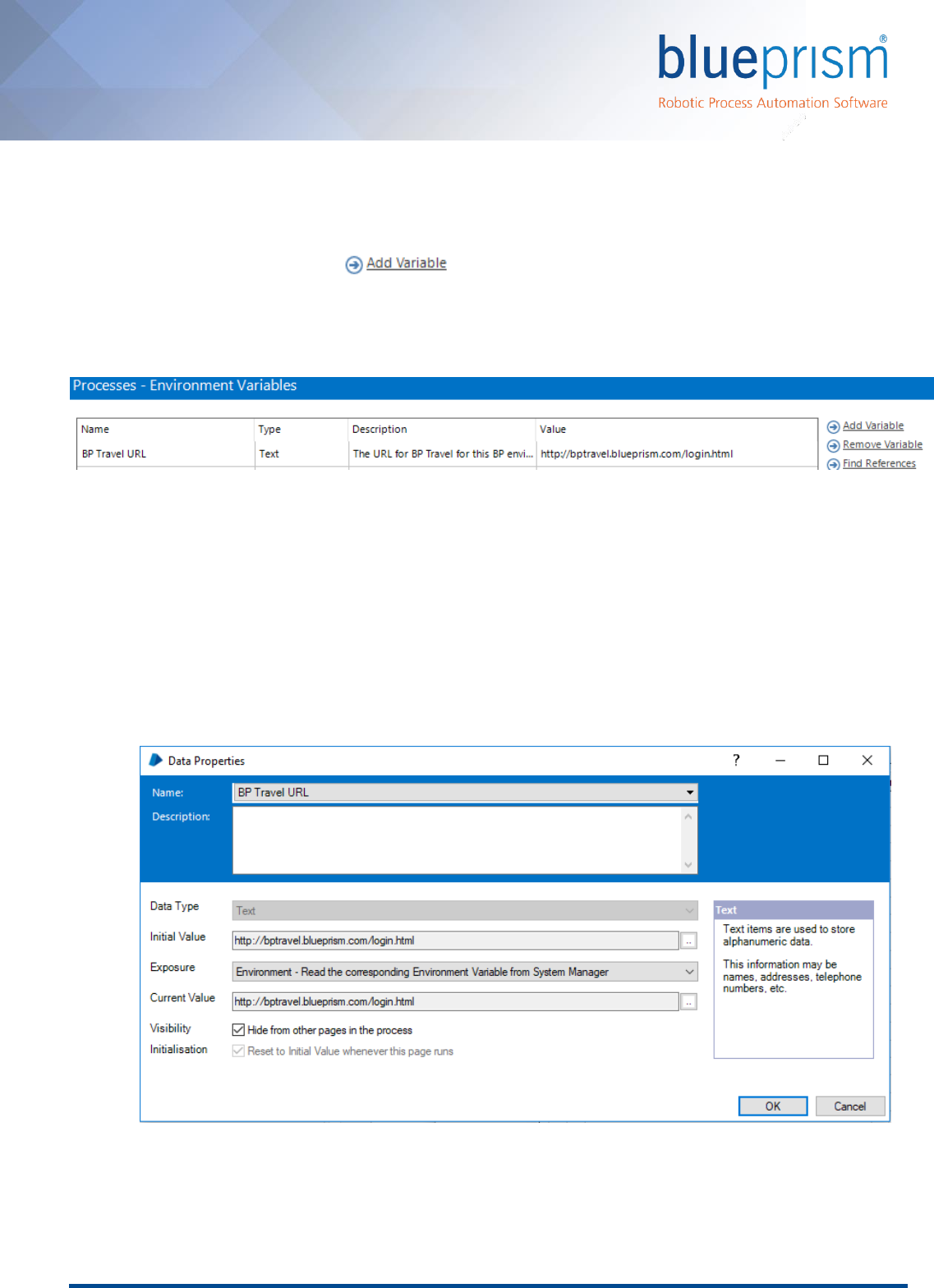The height and width of the screenshot is (1288, 934).
Task: Open the Name dropdown showing BP Travel URL
Action: (465, 793)
